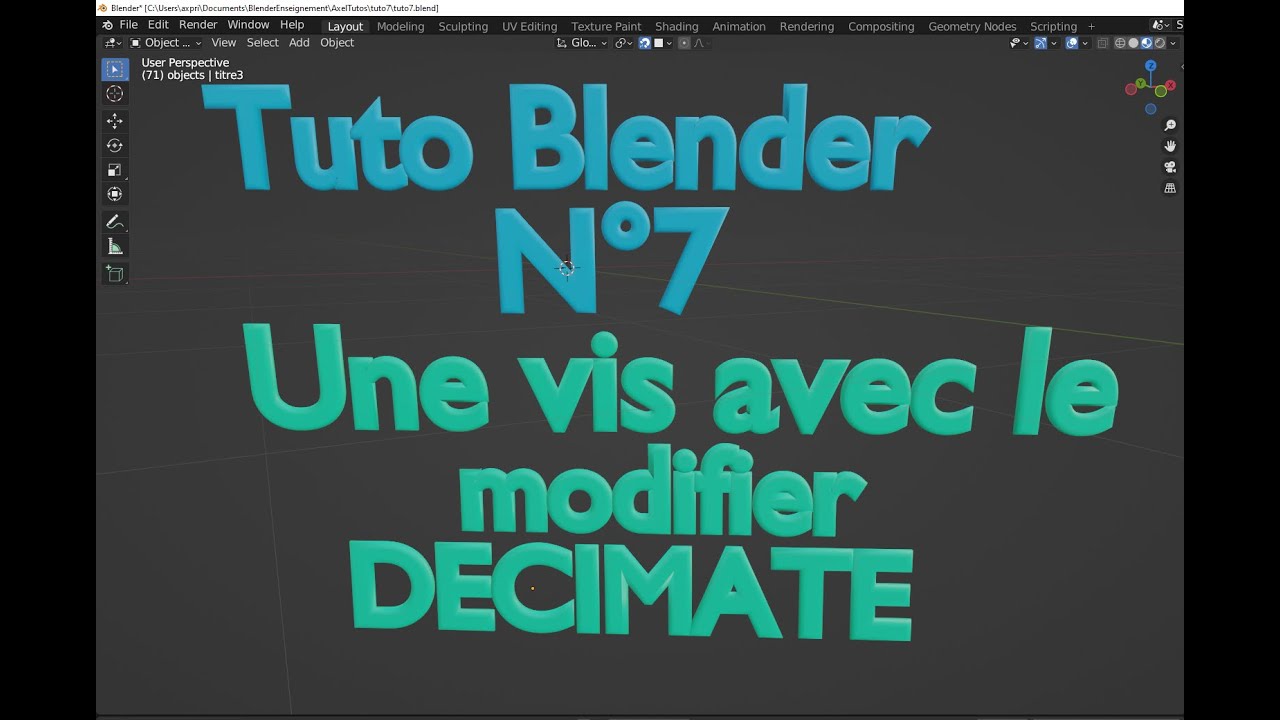Switch to the Modeling workspace tab
1280x720 pixels.
[x=400, y=26]
